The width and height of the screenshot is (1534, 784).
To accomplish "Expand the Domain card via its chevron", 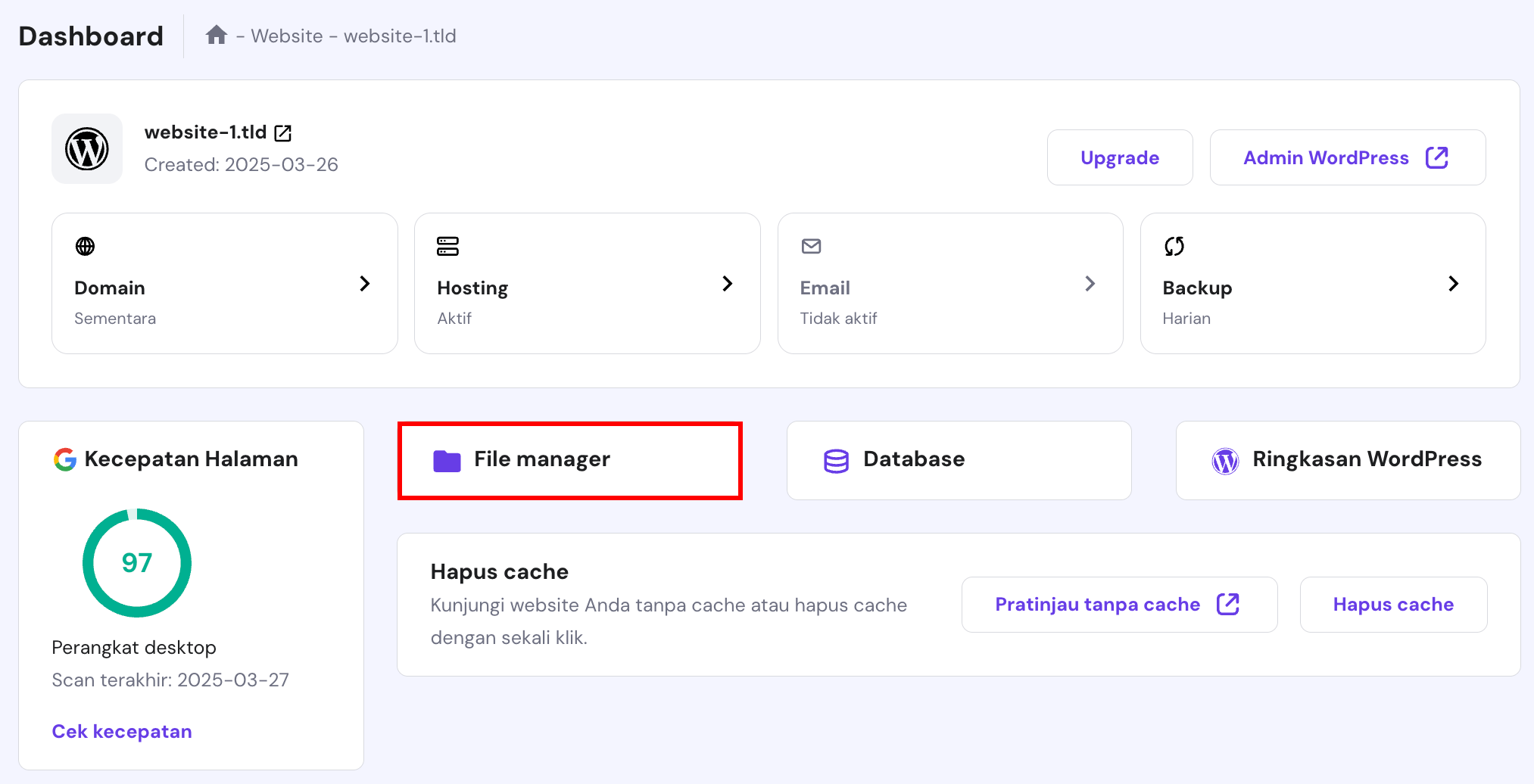I will (364, 284).
